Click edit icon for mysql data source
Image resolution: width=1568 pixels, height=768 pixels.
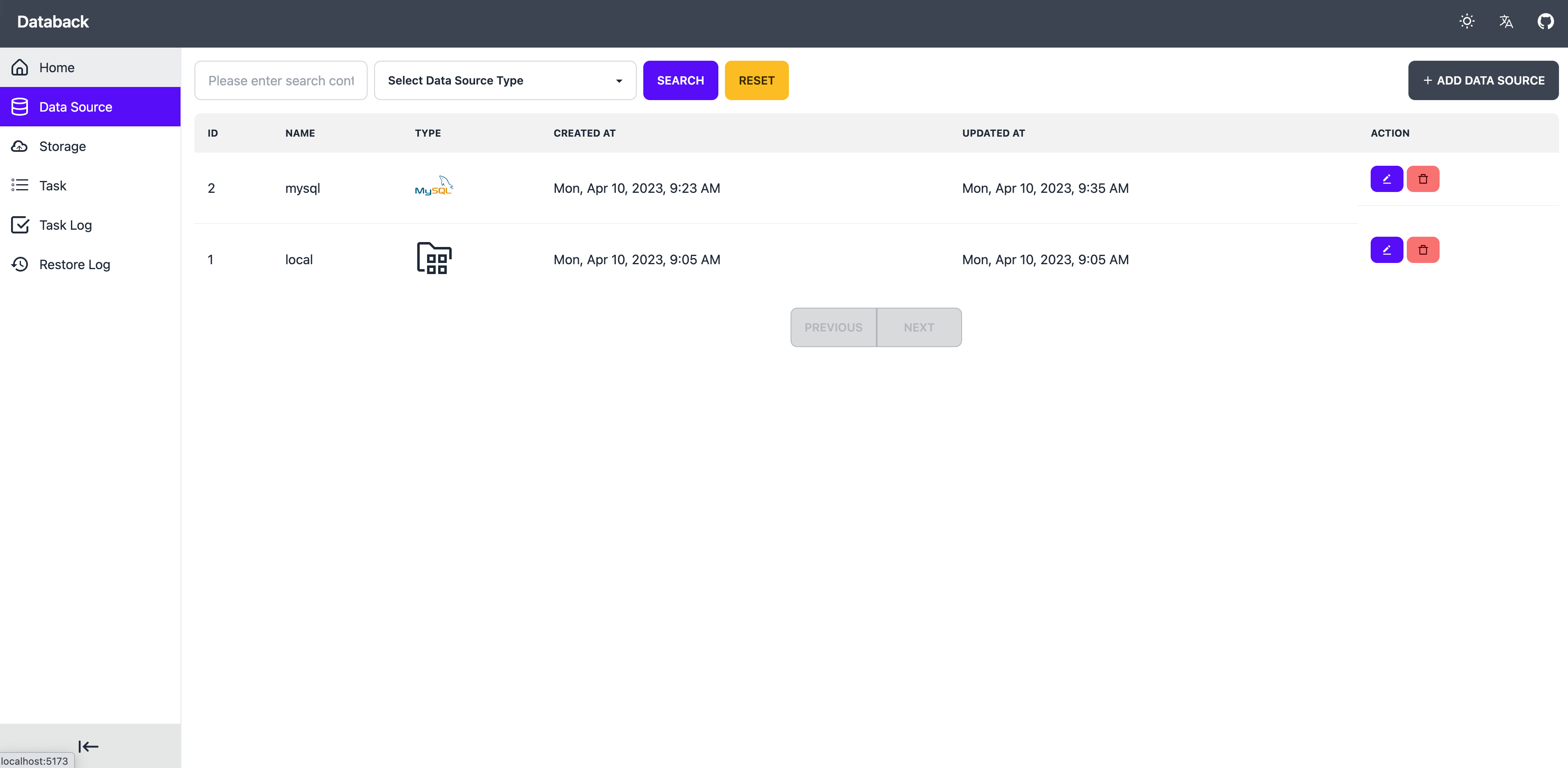point(1387,179)
